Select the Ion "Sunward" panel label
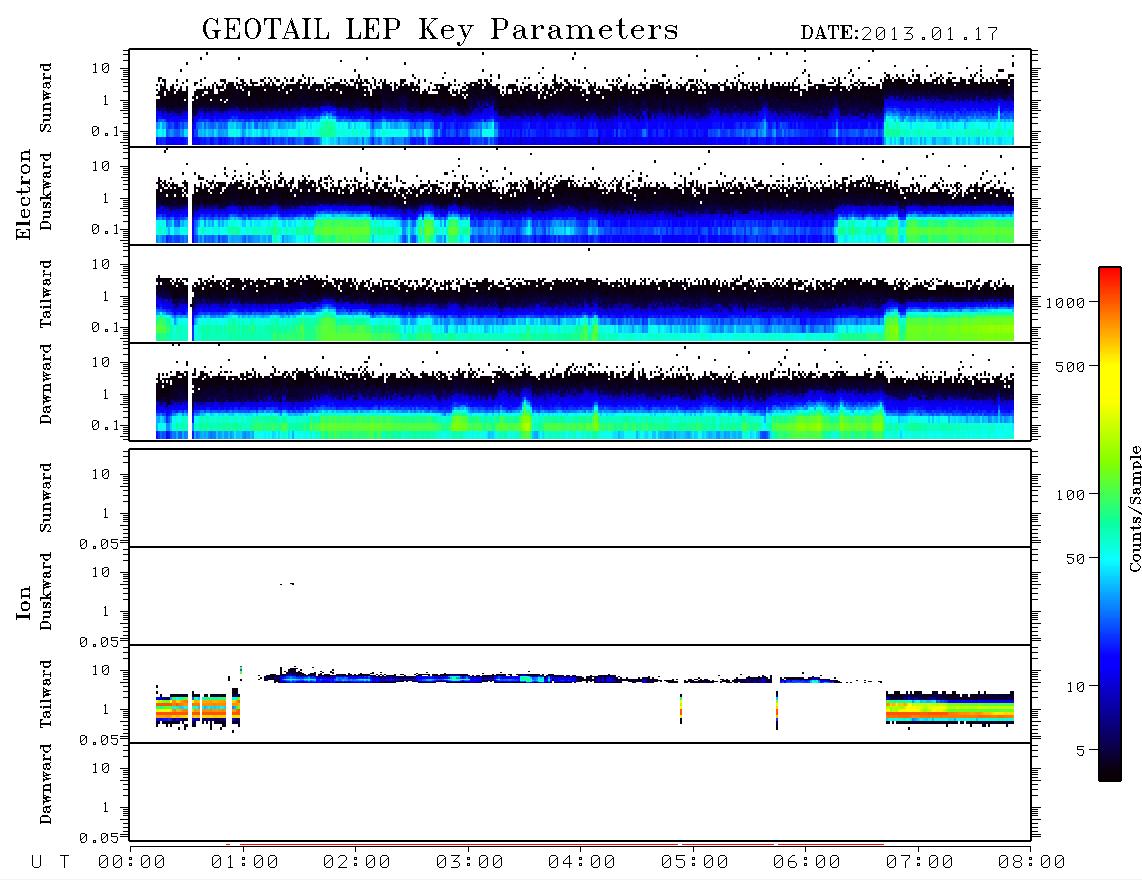Screen dimensions: 1142x880 (46, 497)
